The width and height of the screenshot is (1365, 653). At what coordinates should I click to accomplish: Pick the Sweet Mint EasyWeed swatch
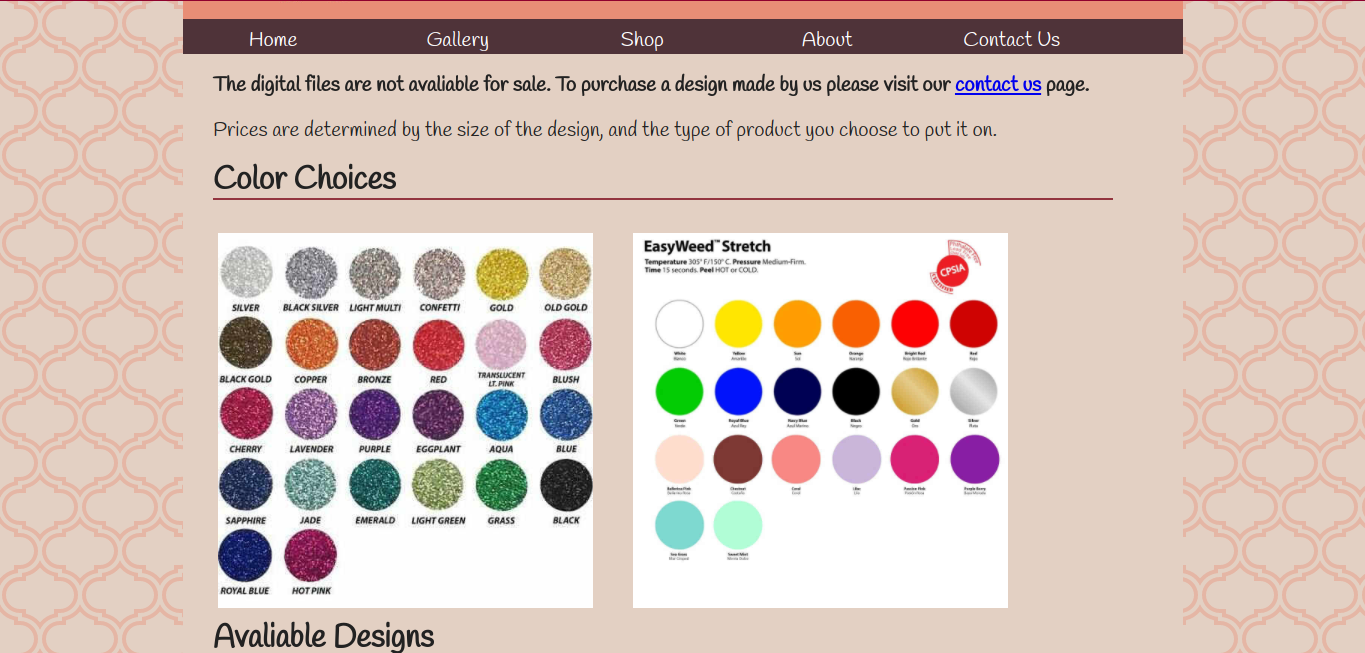(738, 526)
